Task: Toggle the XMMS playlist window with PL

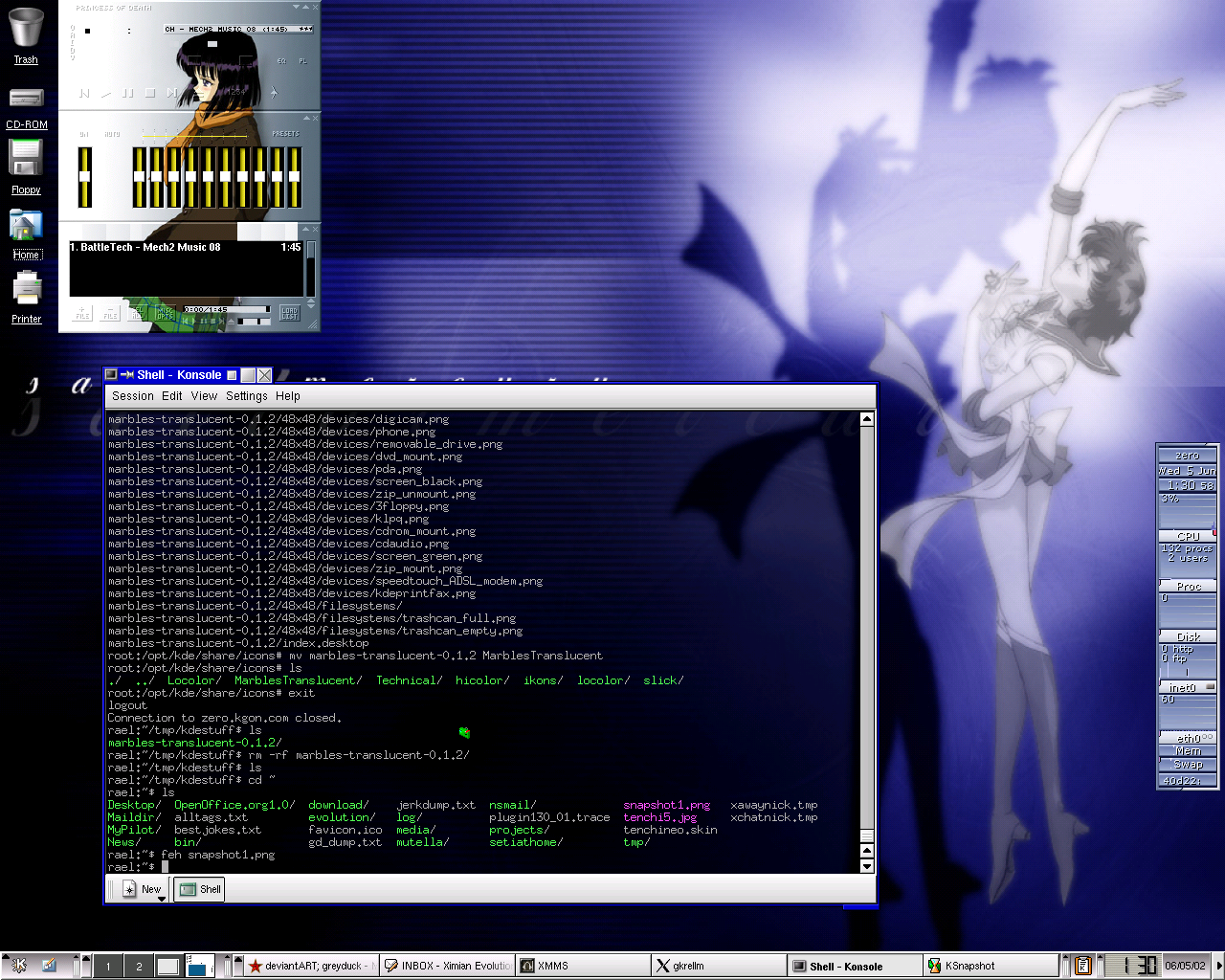Action: (303, 61)
